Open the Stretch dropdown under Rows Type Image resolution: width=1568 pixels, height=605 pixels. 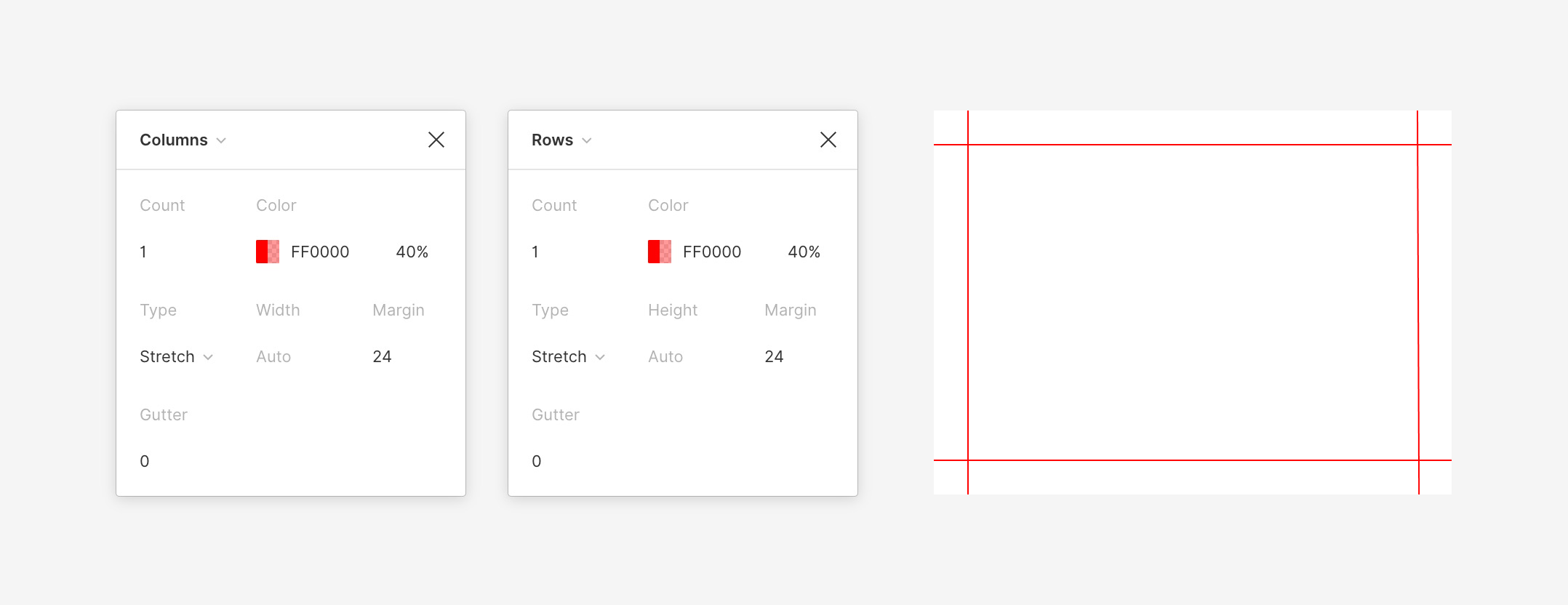coord(568,356)
